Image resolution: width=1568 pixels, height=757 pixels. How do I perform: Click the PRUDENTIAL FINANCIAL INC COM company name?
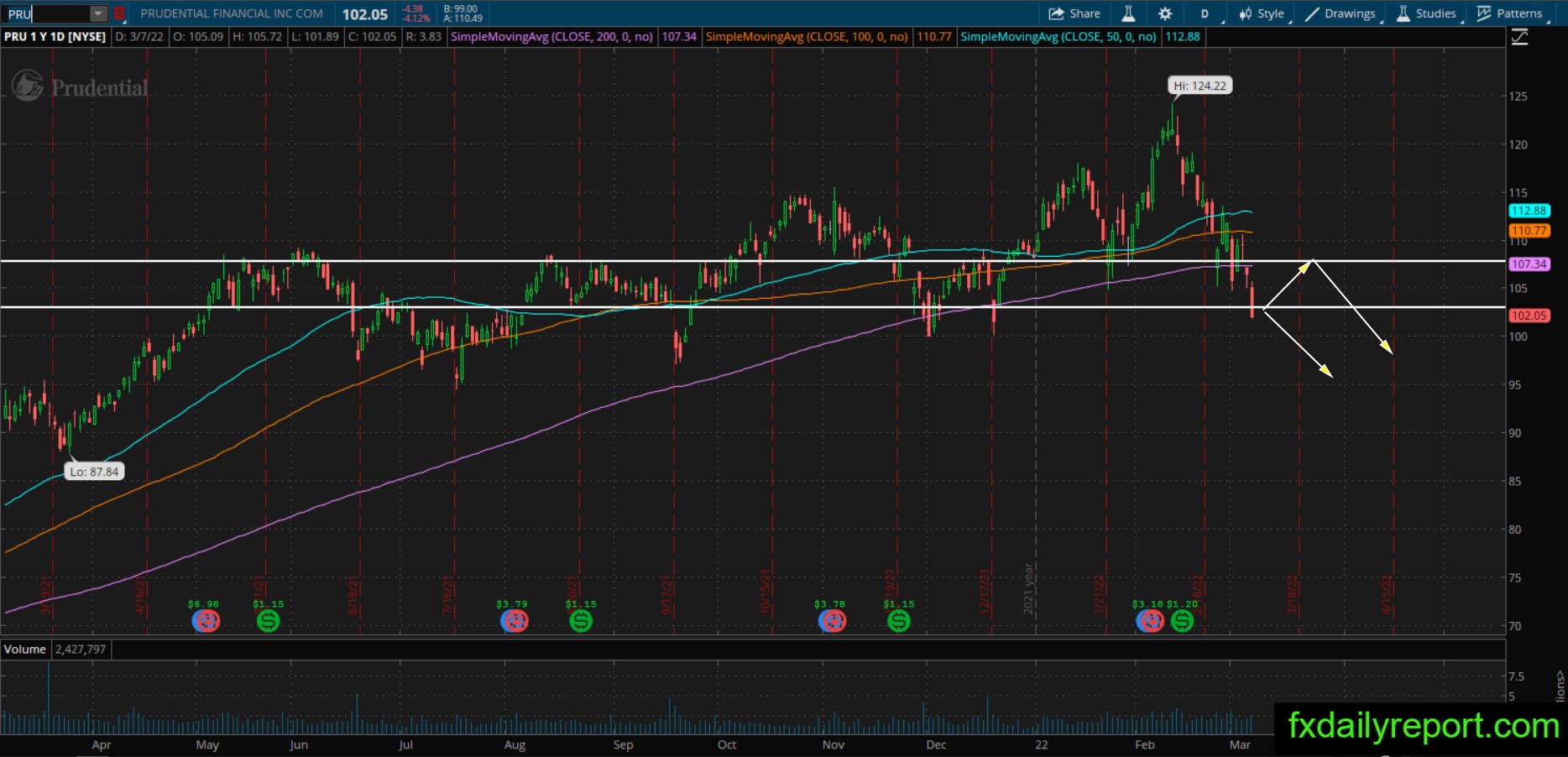point(232,13)
